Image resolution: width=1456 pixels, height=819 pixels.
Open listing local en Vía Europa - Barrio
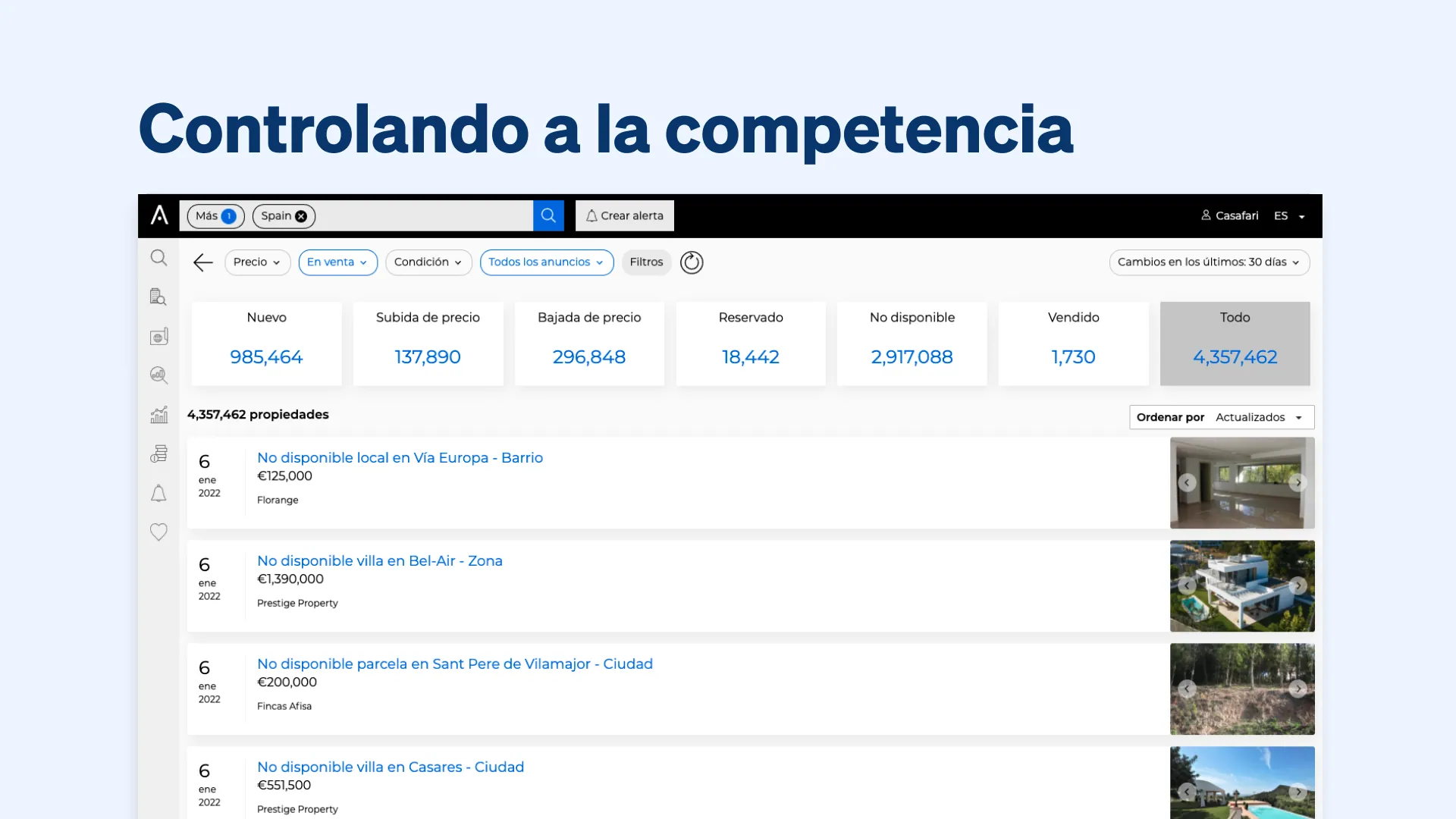tap(400, 458)
